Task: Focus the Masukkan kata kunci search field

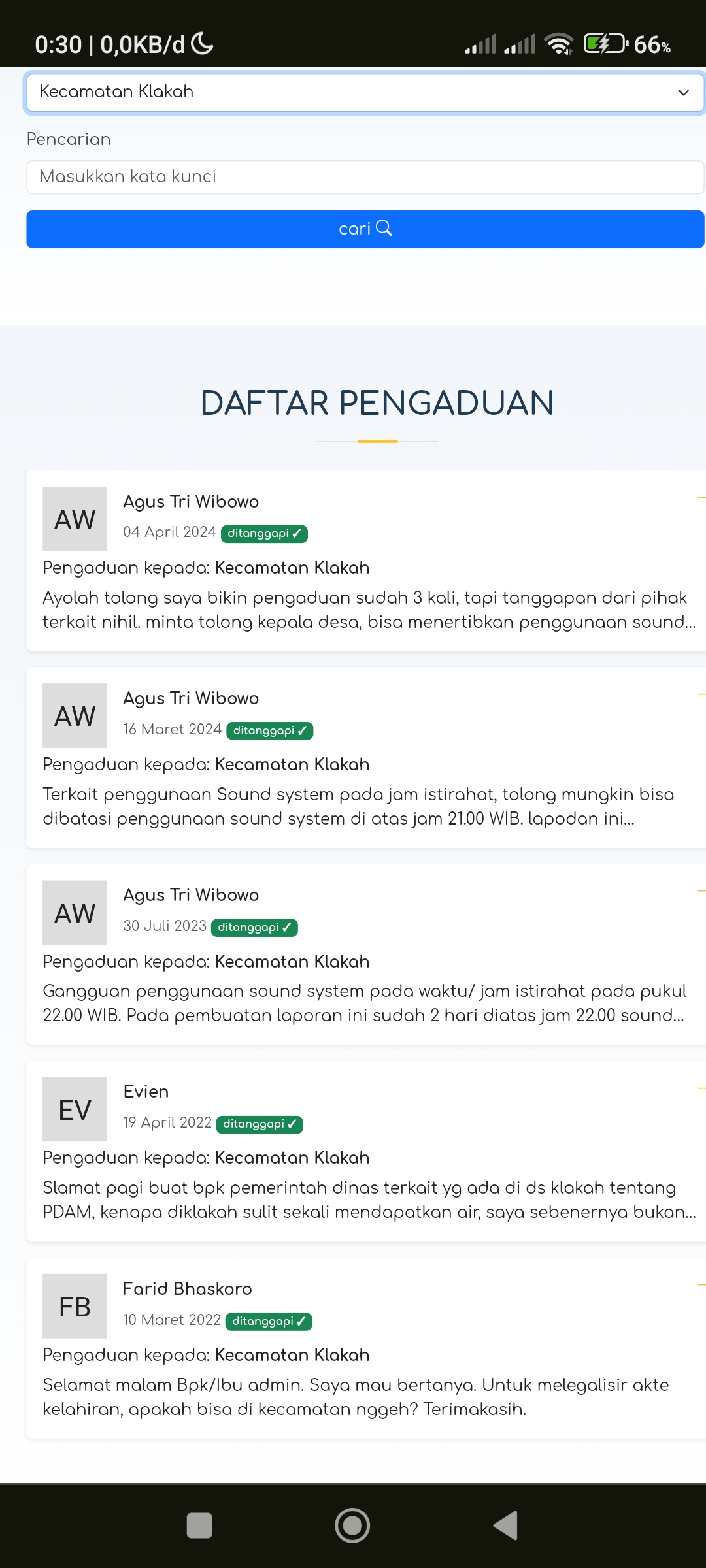Action: coord(365,177)
